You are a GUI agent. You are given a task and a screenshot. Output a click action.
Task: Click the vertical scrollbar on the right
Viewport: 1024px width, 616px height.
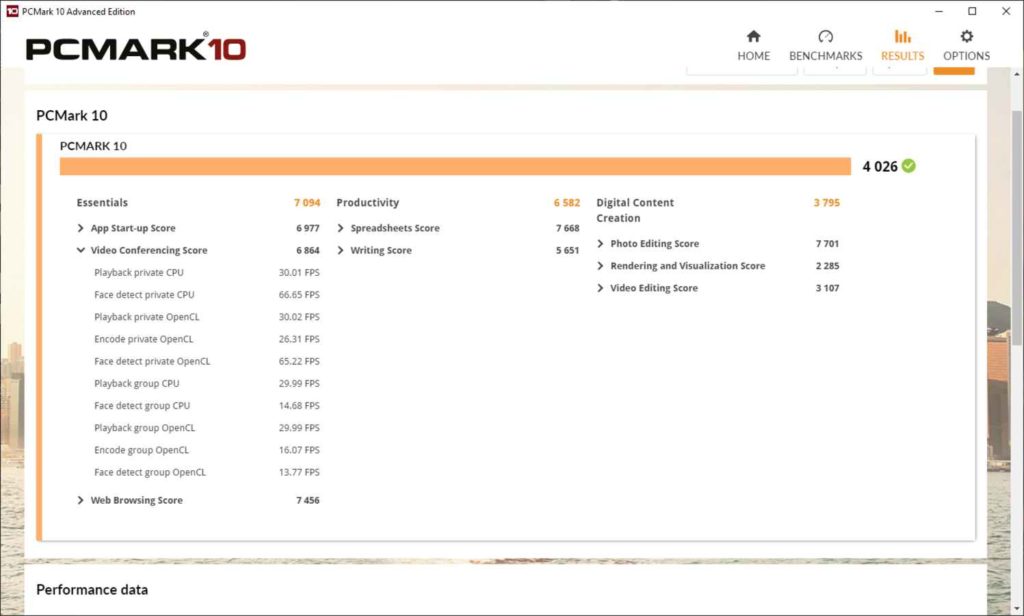(x=1016, y=250)
